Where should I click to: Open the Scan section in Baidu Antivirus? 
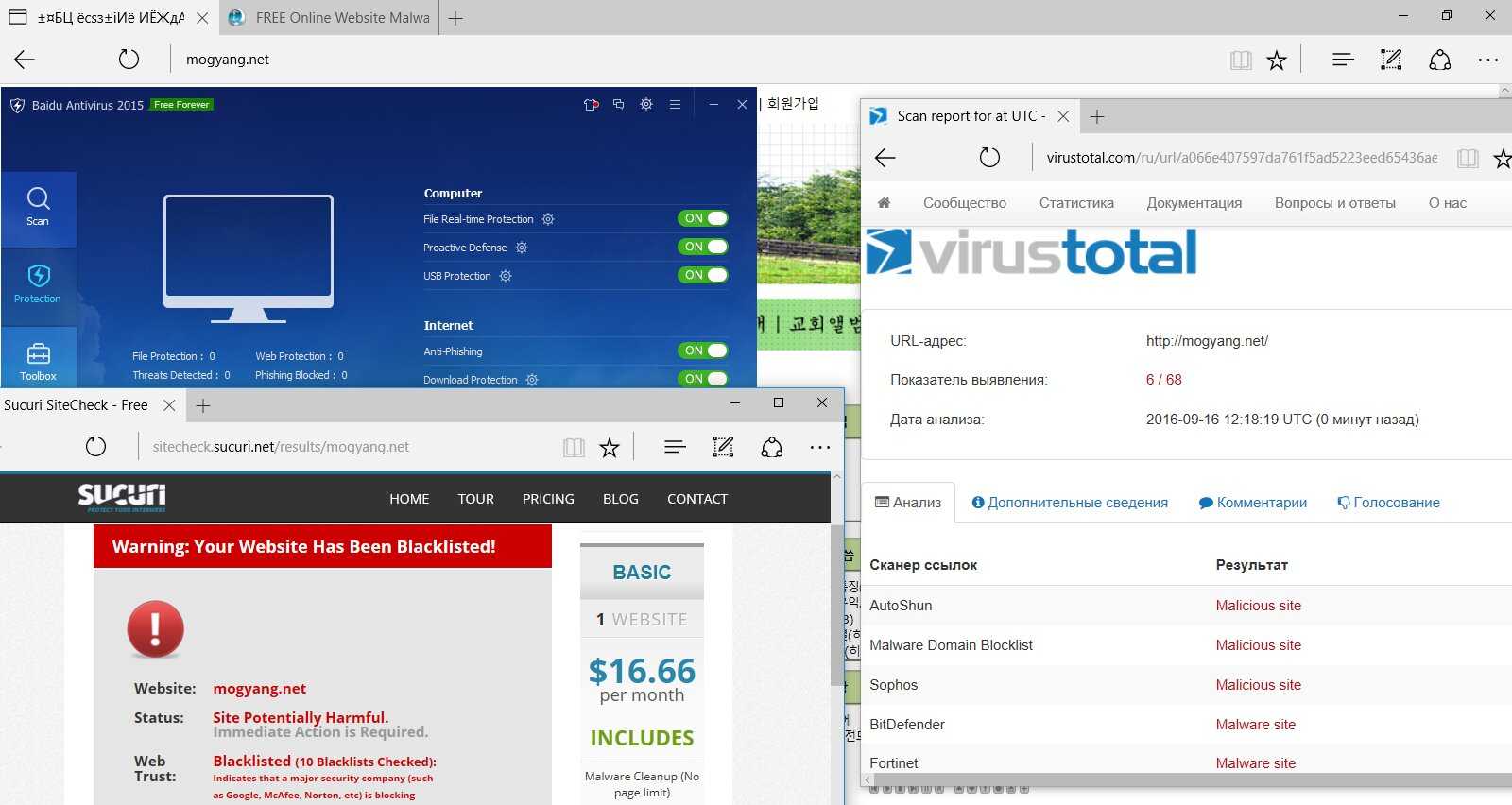click(x=38, y=209)
